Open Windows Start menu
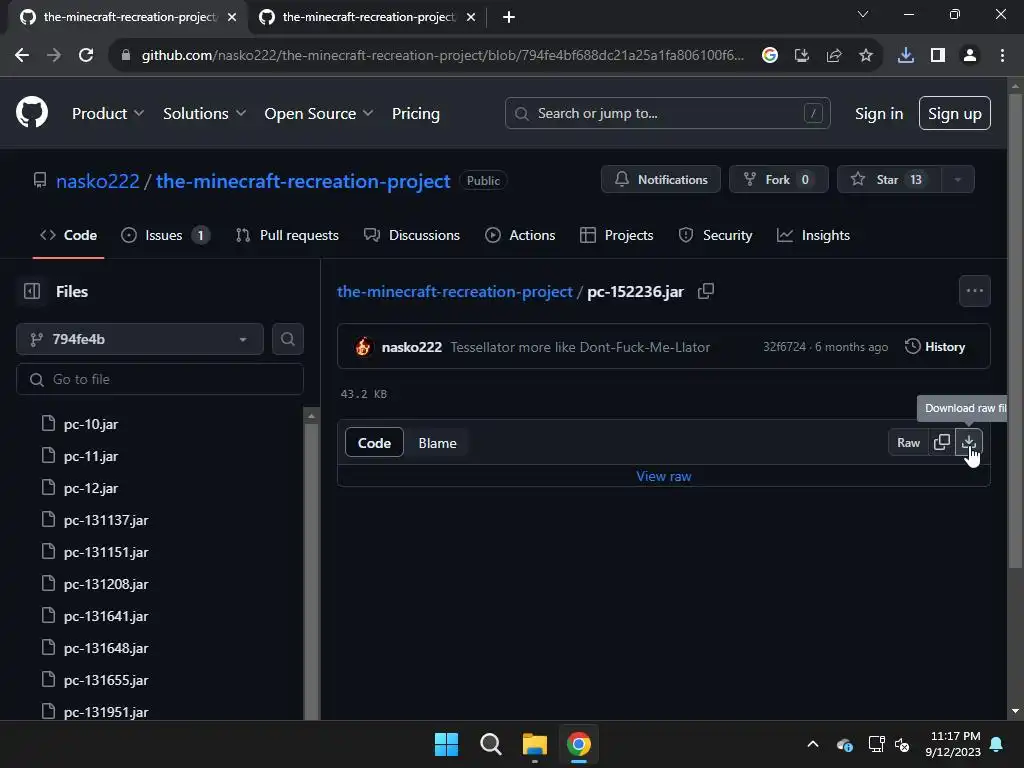The image size is (1024, 768). (x=447, y=744)
